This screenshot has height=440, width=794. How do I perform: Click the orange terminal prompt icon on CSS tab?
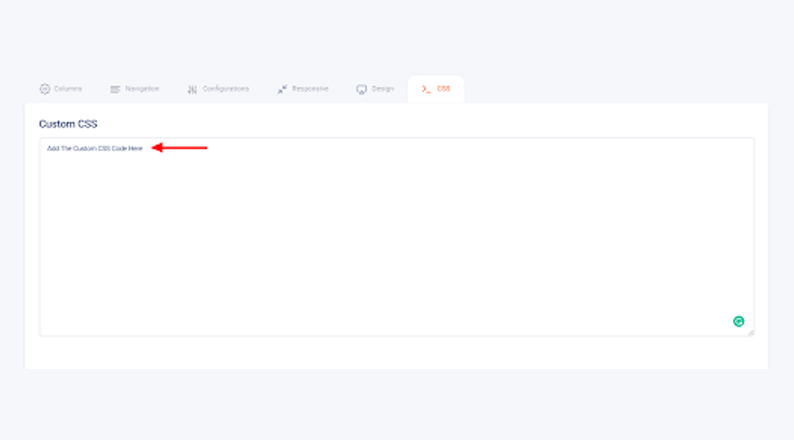tap(426, 89)
